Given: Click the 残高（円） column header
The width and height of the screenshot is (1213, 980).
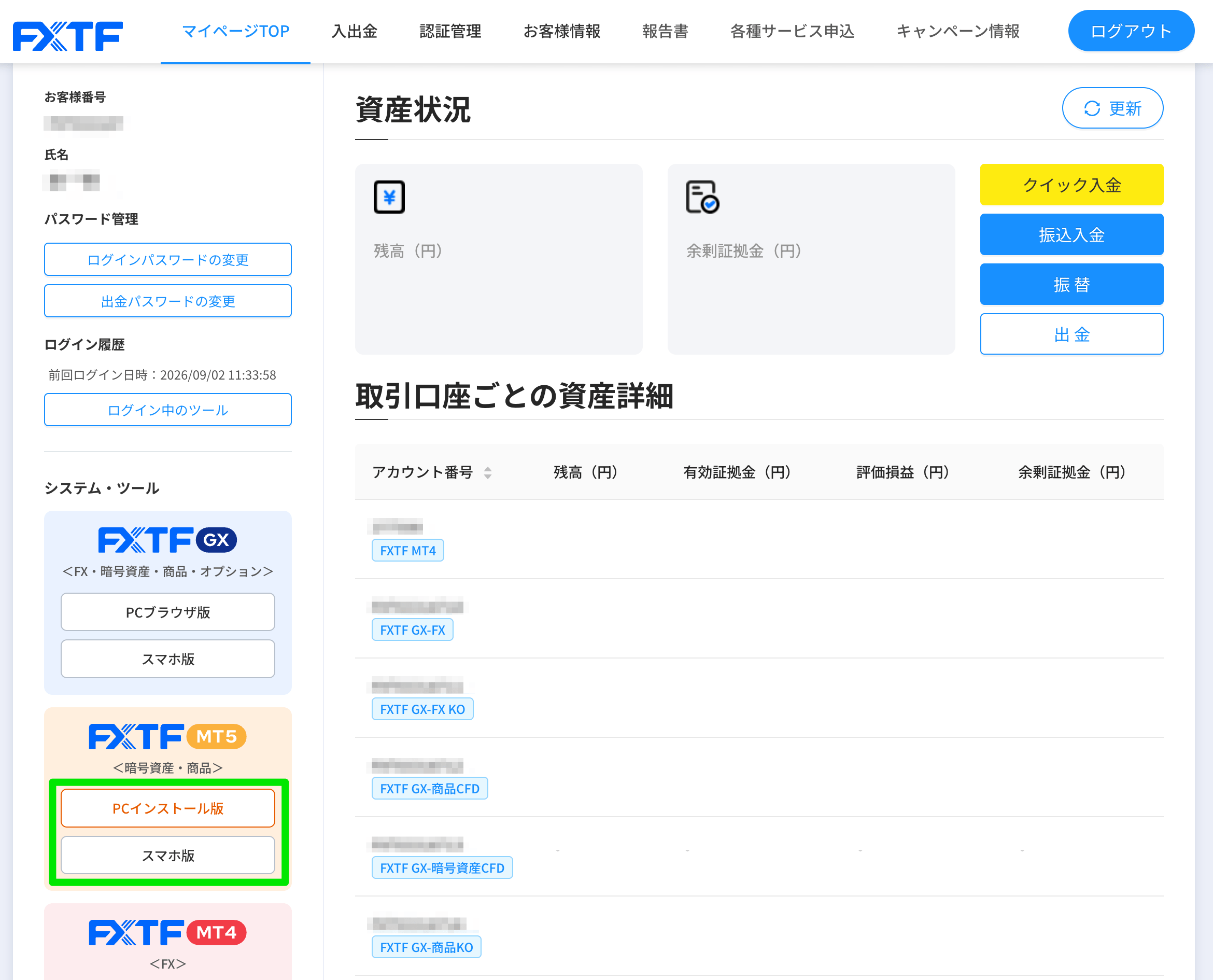Looking at the screenshot, I should [x=585, y=472].
